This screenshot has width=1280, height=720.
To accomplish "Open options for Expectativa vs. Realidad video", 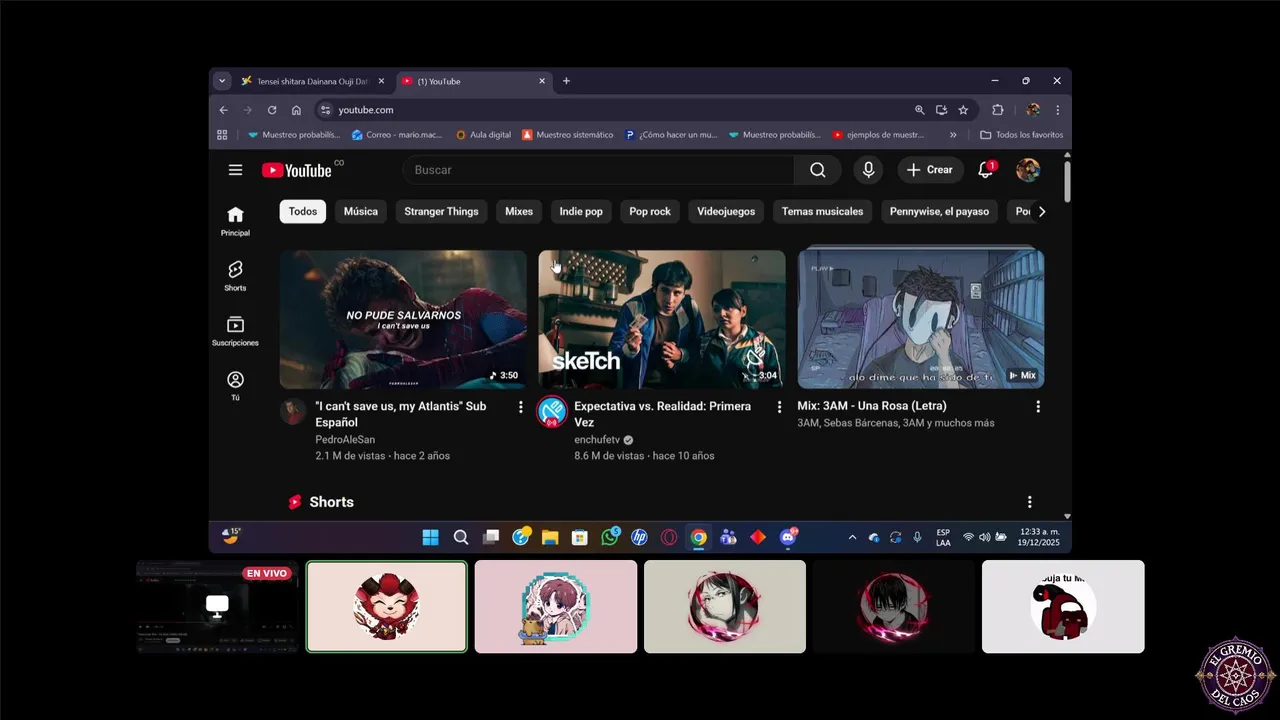I will click(779, 407).
